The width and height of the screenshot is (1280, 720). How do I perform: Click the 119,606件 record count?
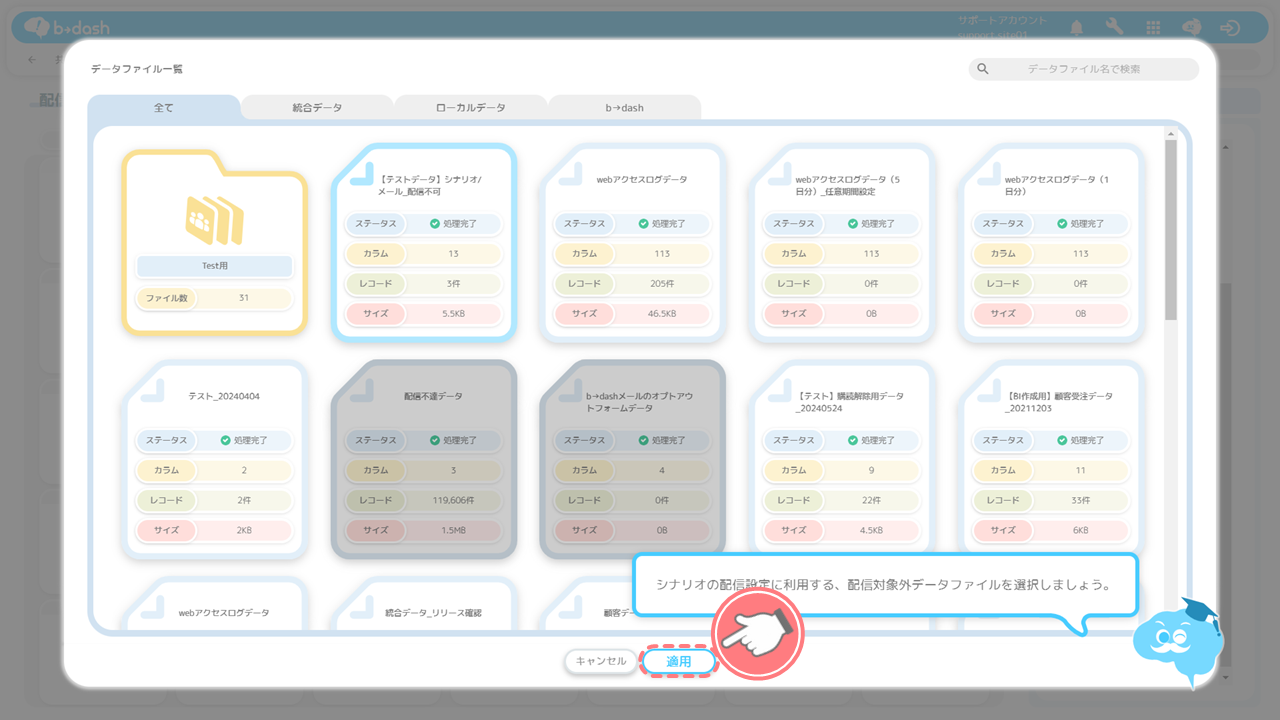[453, 500]
